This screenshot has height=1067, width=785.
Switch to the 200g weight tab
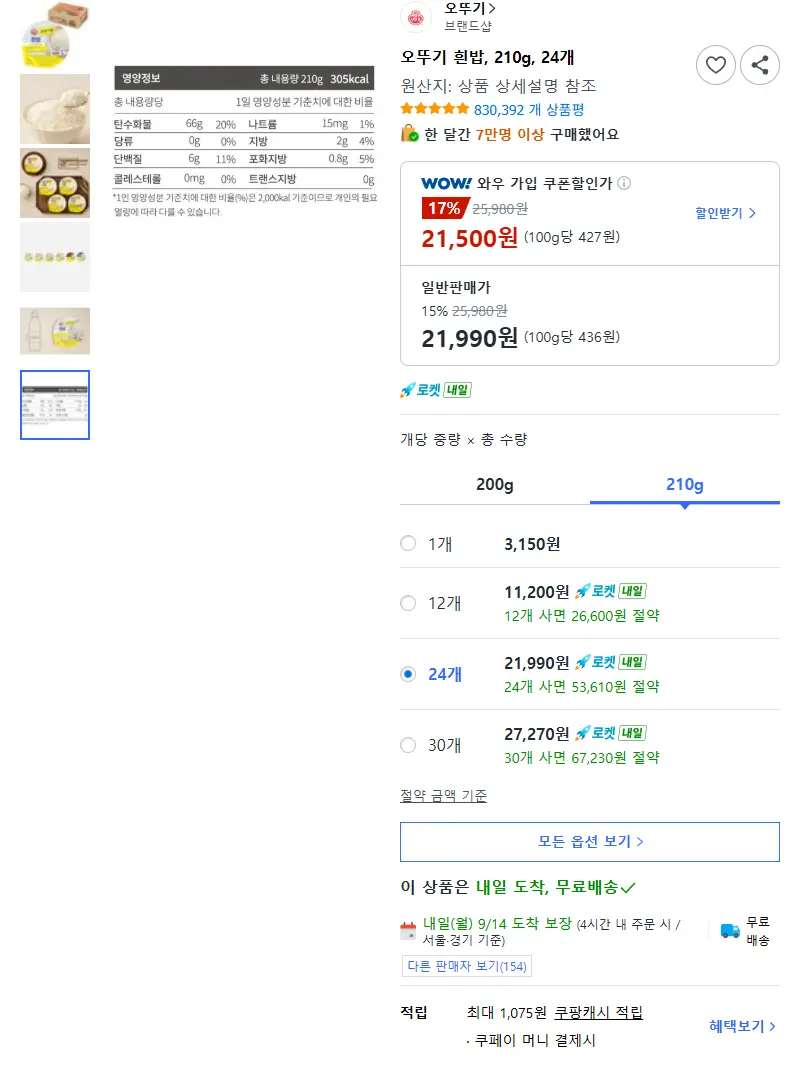495,485
